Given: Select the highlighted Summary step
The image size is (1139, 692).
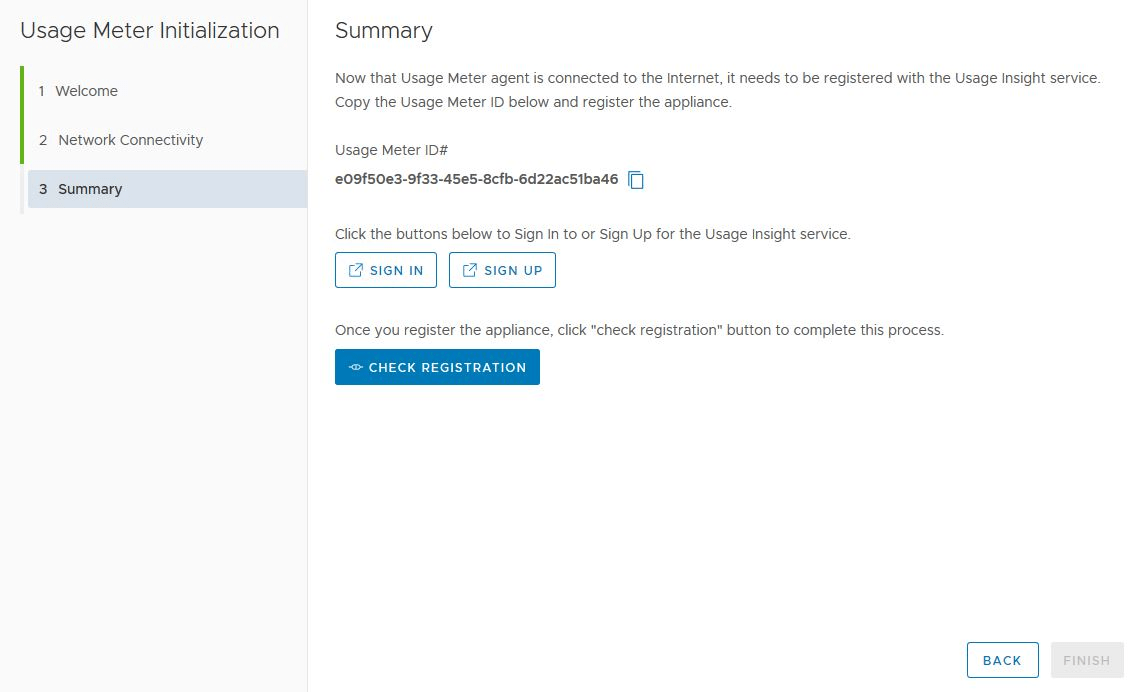Looking at the screenshot, I should (167, 189).
